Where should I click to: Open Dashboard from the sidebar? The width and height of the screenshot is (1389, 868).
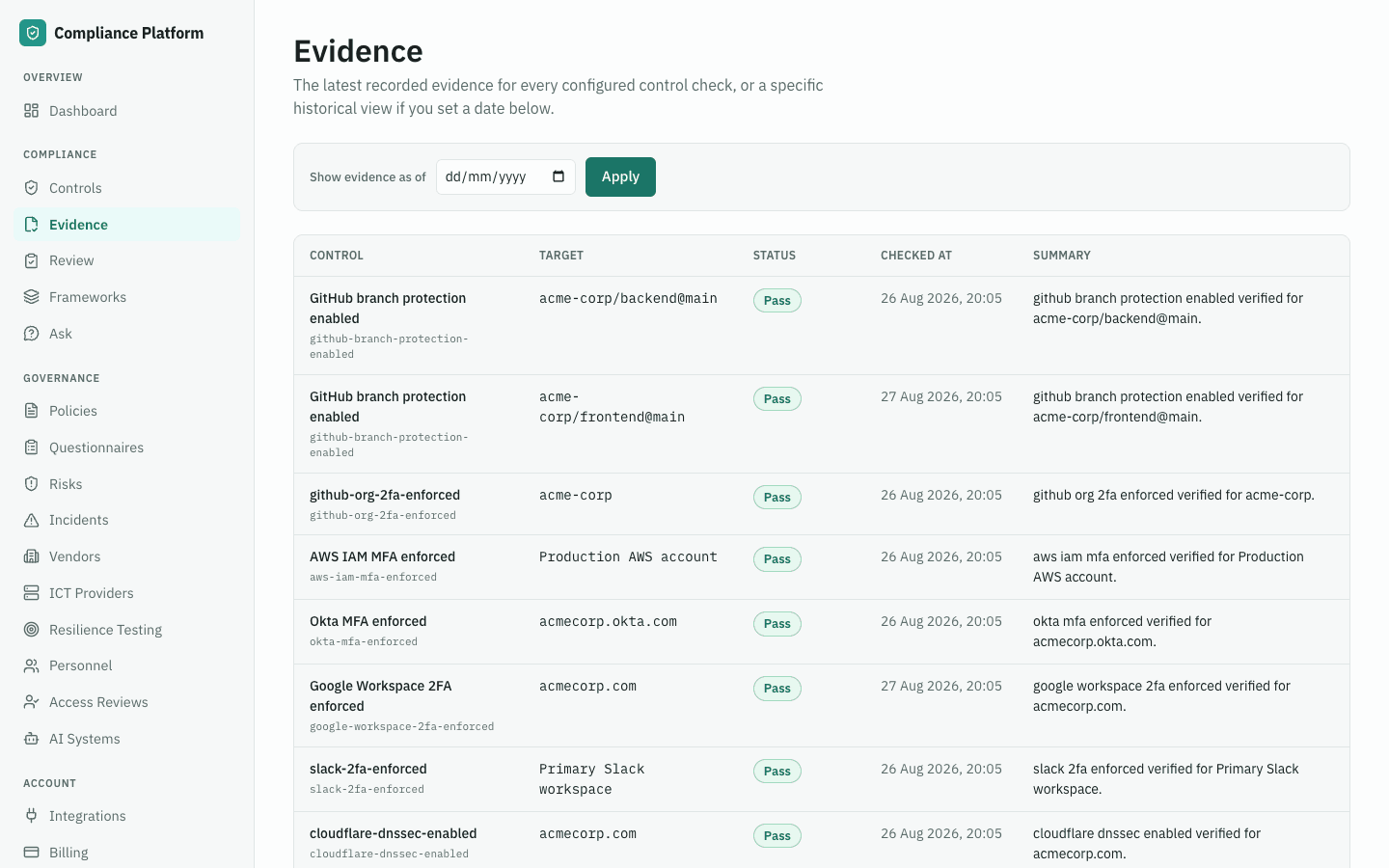click(x=127, y=111)
